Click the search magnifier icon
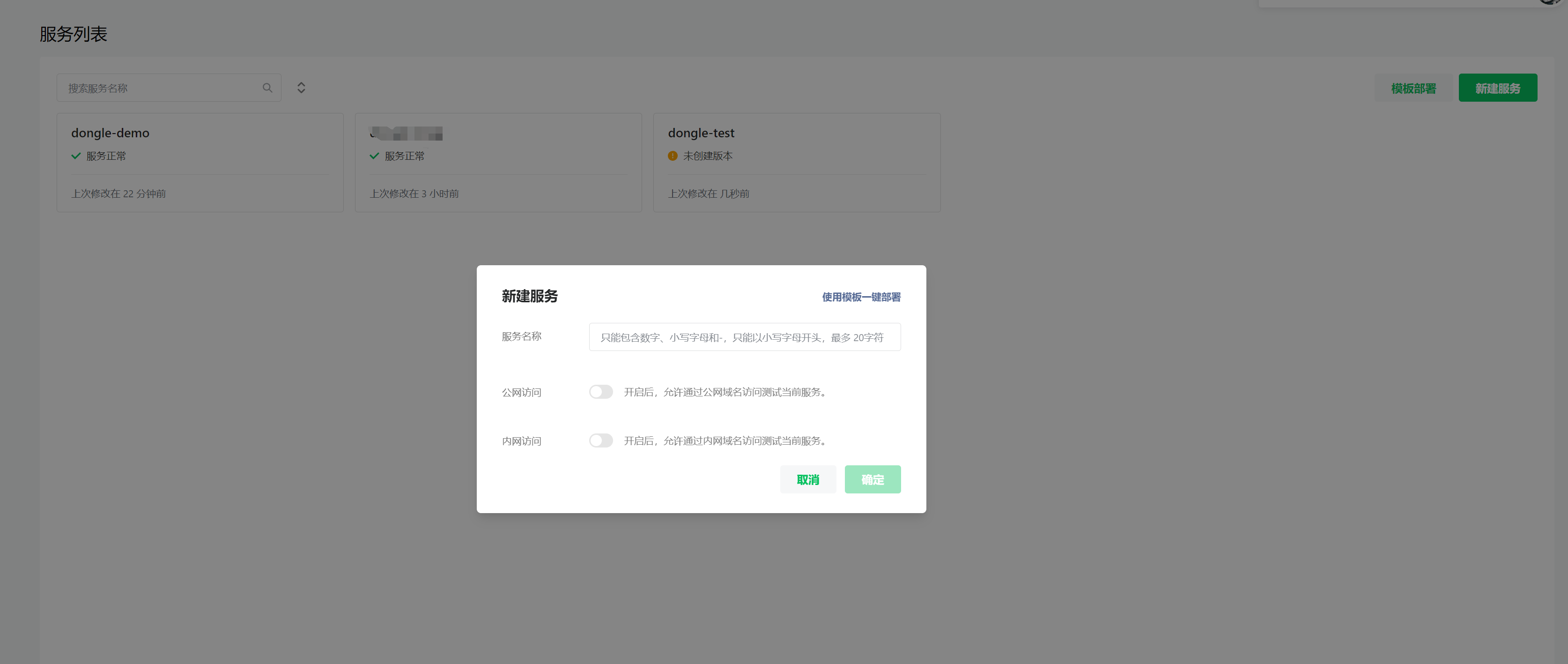This screenshot has height=664, width=1568. [267, 88]
